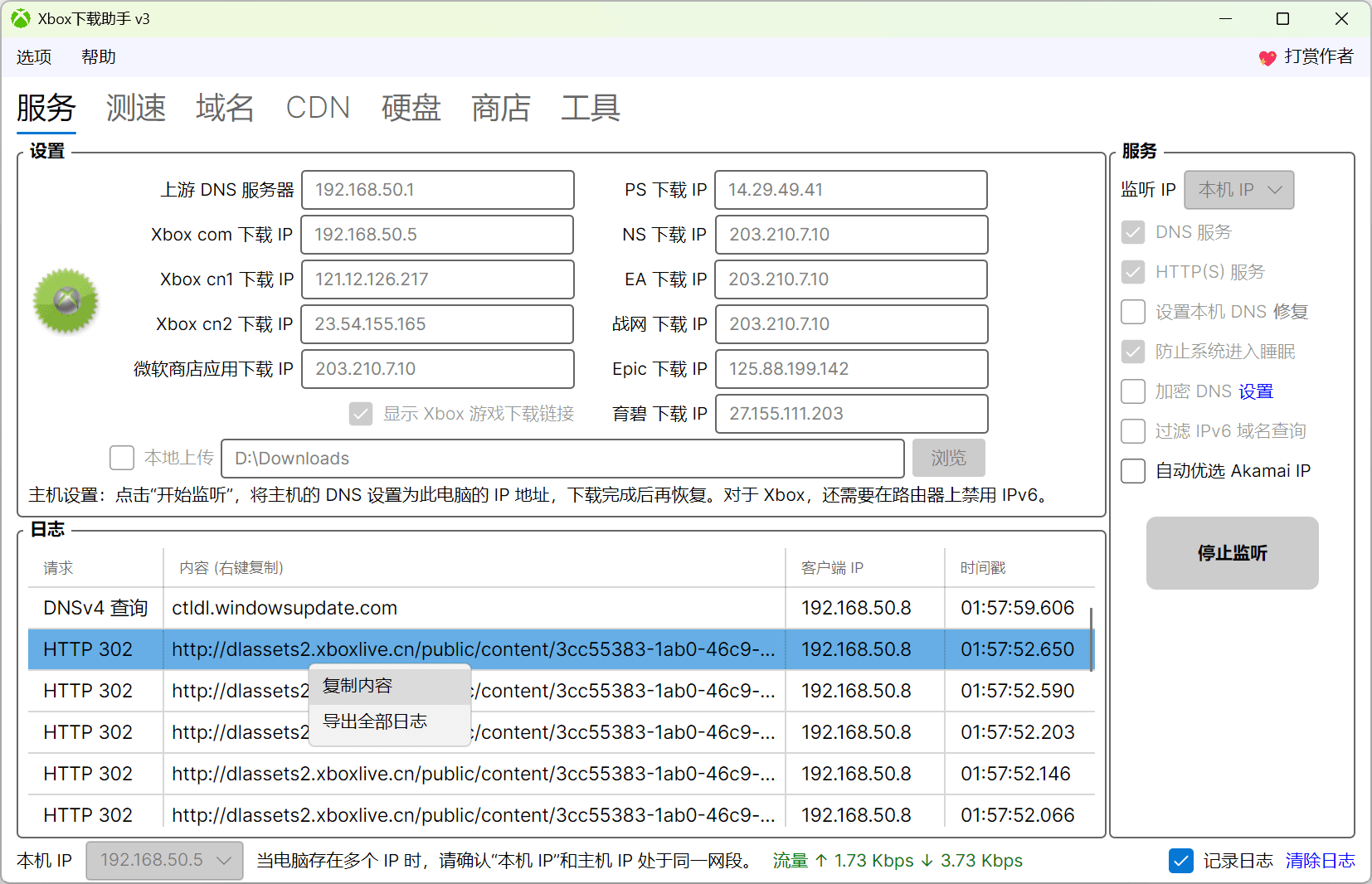Toggle the HTTP(S) 服务 checkbox
The image size is (1372, 884).
(1133, 272)
